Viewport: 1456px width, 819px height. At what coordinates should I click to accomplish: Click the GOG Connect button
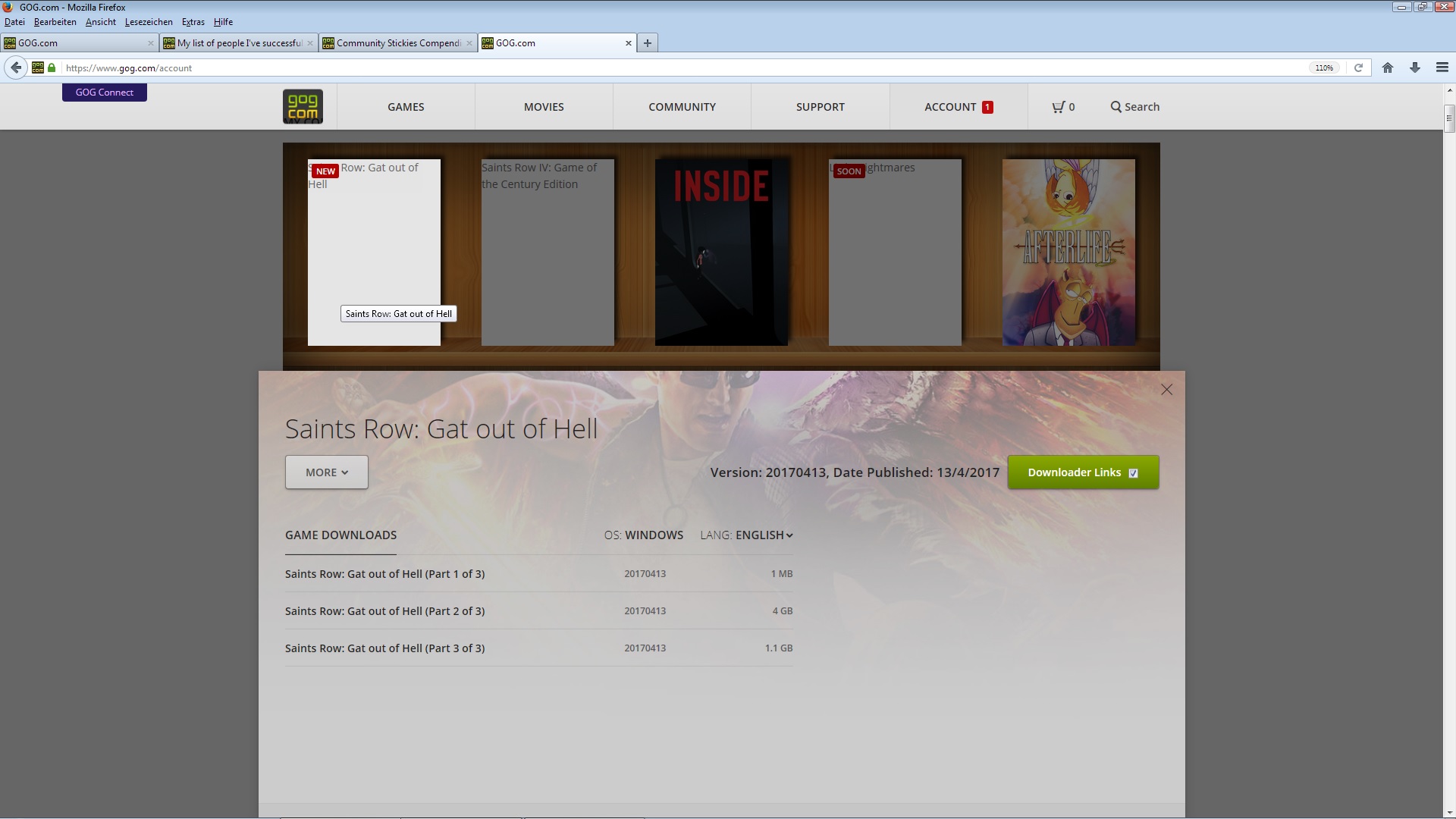[x=105, y=93]
